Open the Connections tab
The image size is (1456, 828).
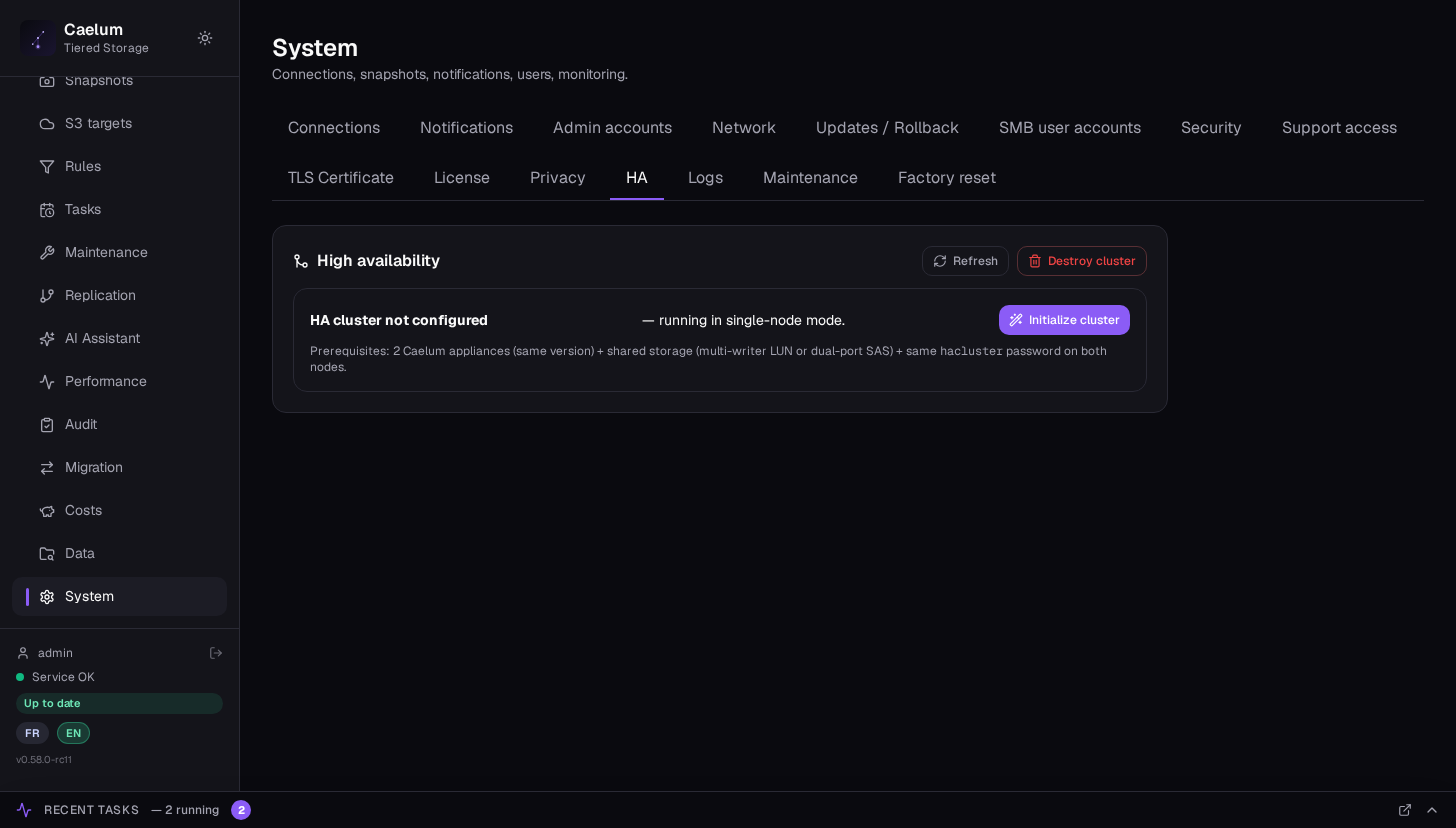pos(334,128)
